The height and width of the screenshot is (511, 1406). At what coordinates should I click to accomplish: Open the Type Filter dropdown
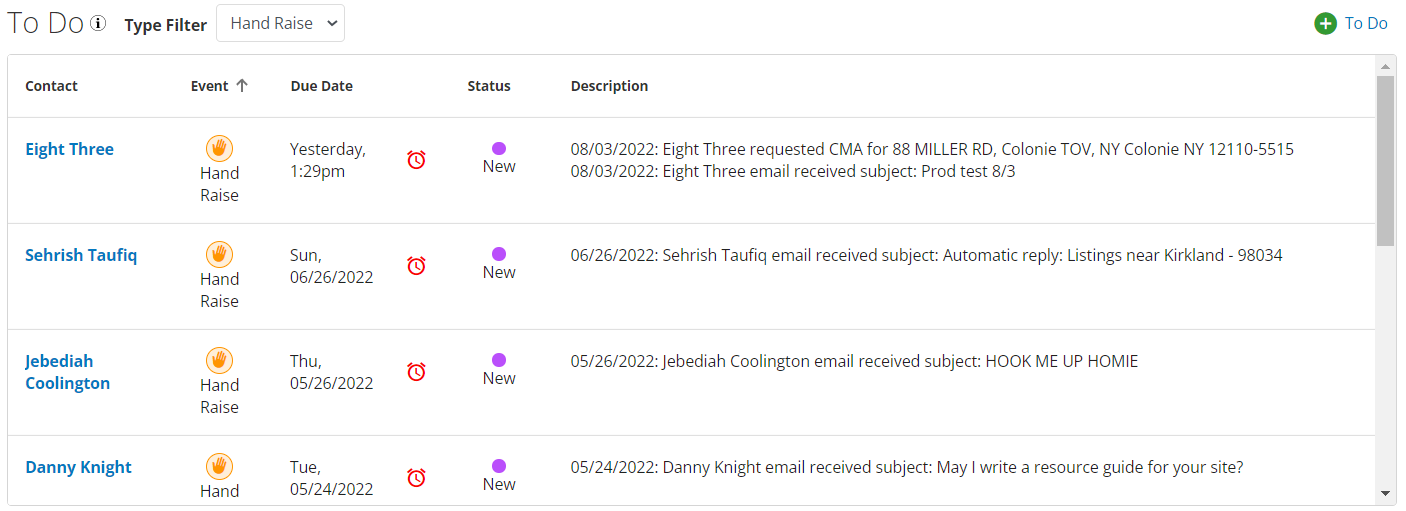coord(280,24)
